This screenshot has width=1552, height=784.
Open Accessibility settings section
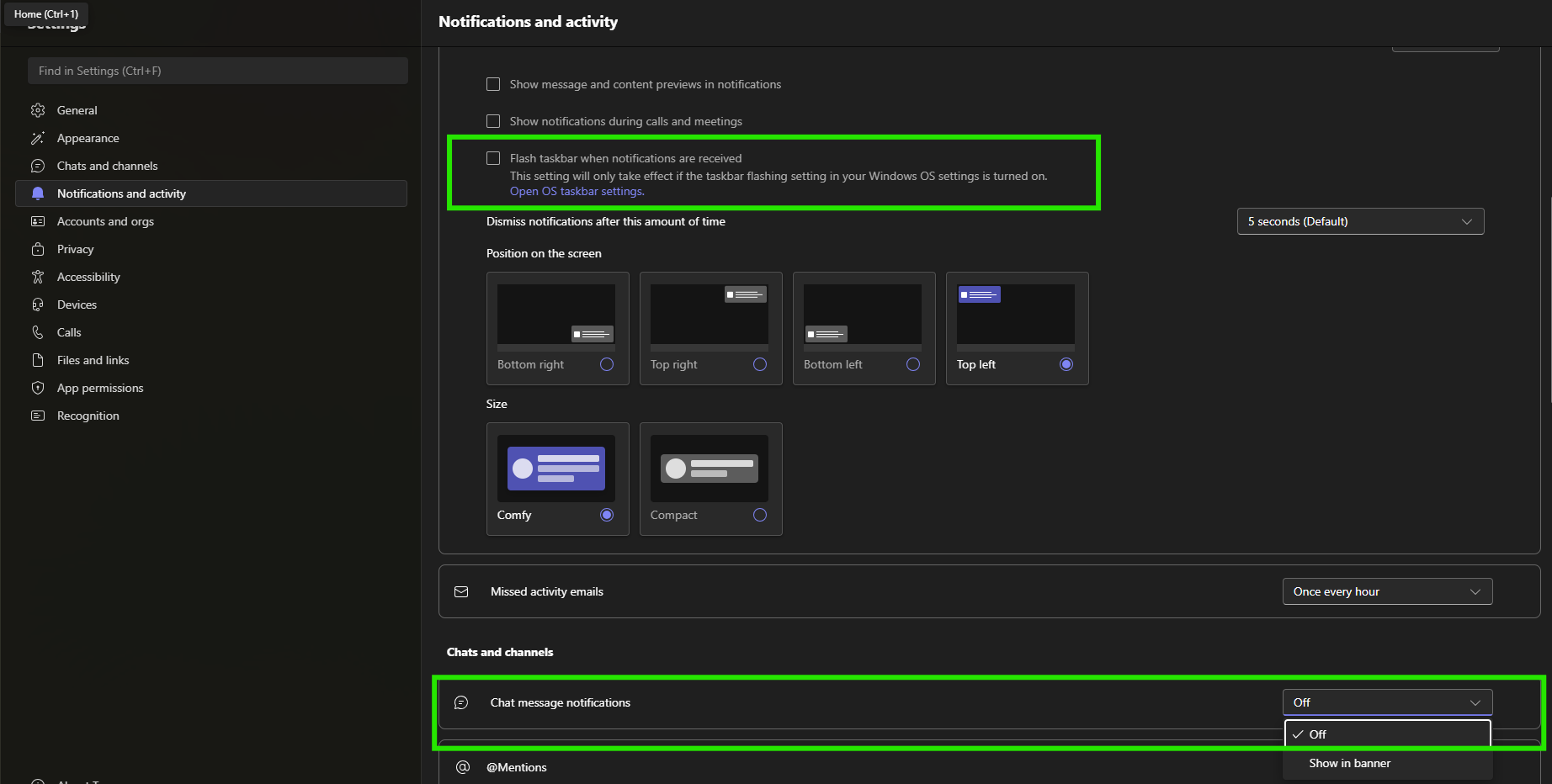211,277
